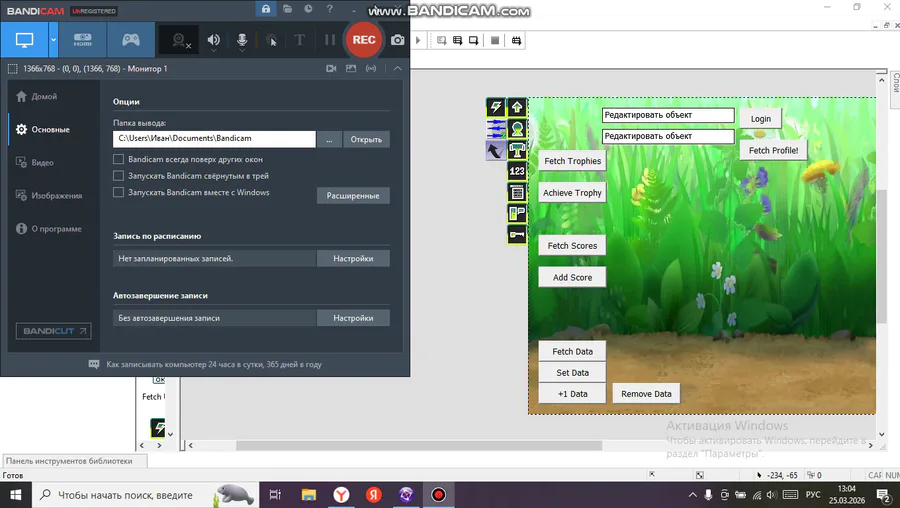900x508 pixels.
Task: Open the Windows Start menu
Action: (15, 495)
